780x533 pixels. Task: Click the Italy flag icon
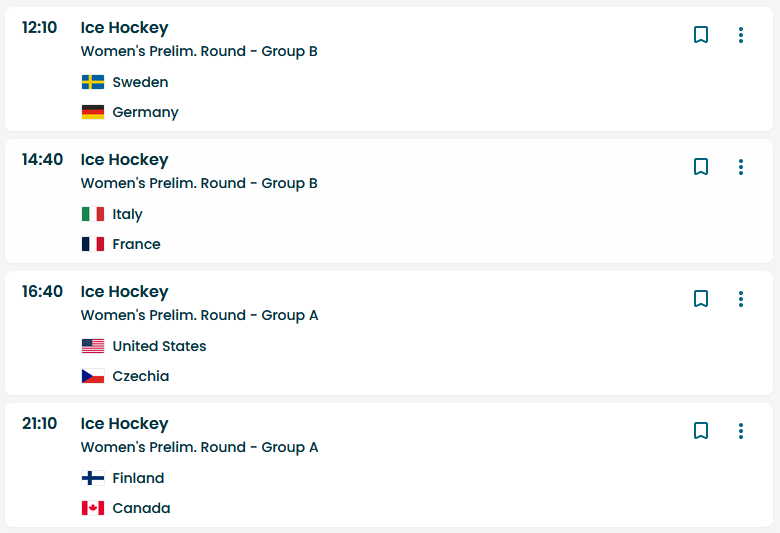pyautogui.click(x=93, y=214)
